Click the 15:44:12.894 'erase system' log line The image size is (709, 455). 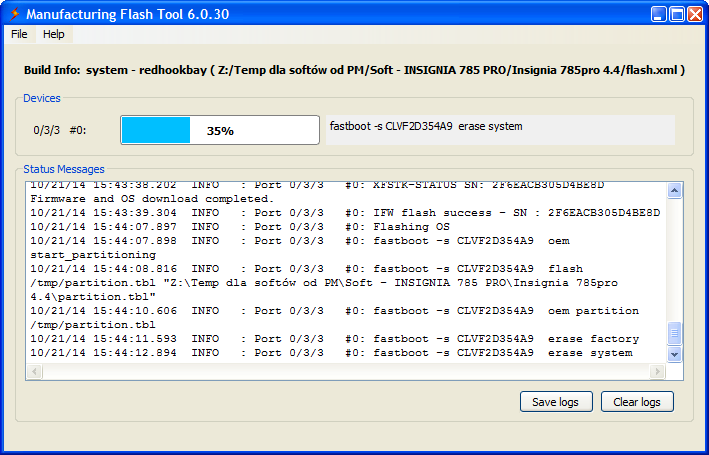[331, 353]
